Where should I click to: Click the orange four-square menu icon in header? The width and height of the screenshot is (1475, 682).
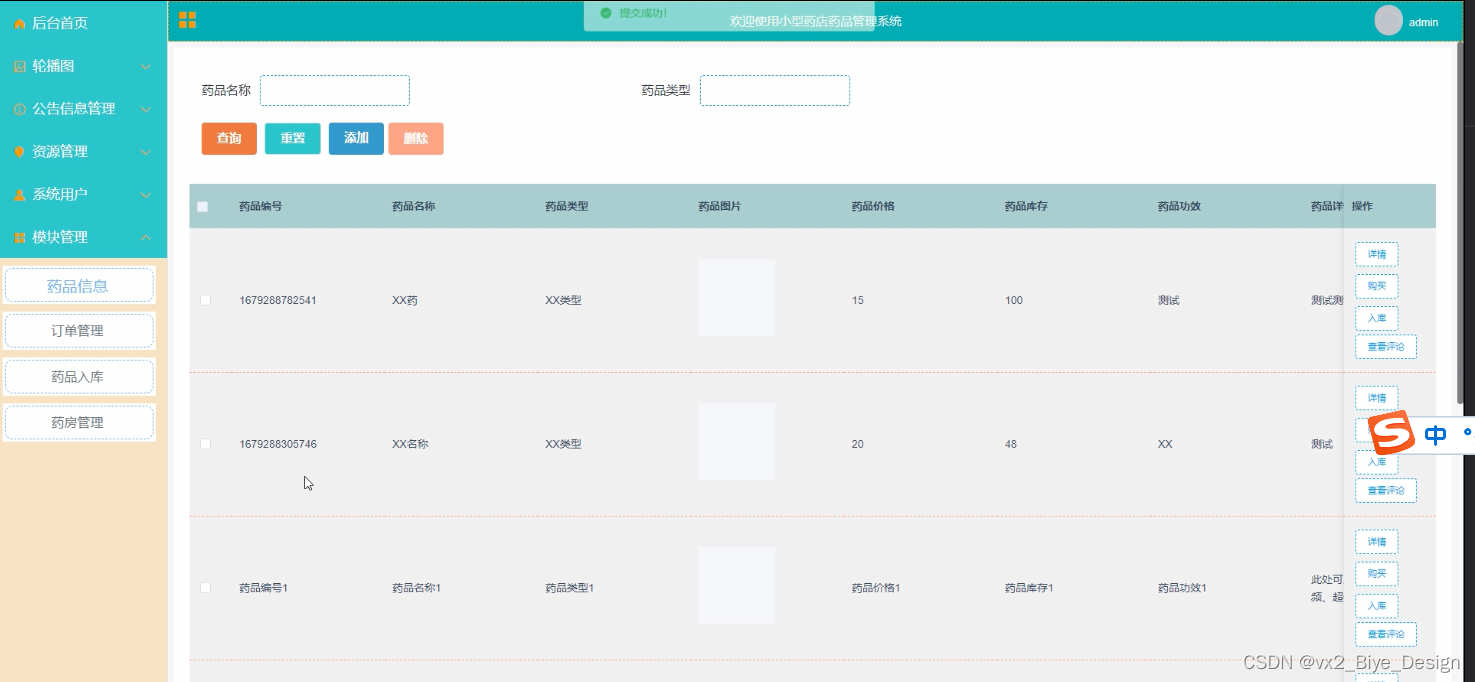point(187,20)
